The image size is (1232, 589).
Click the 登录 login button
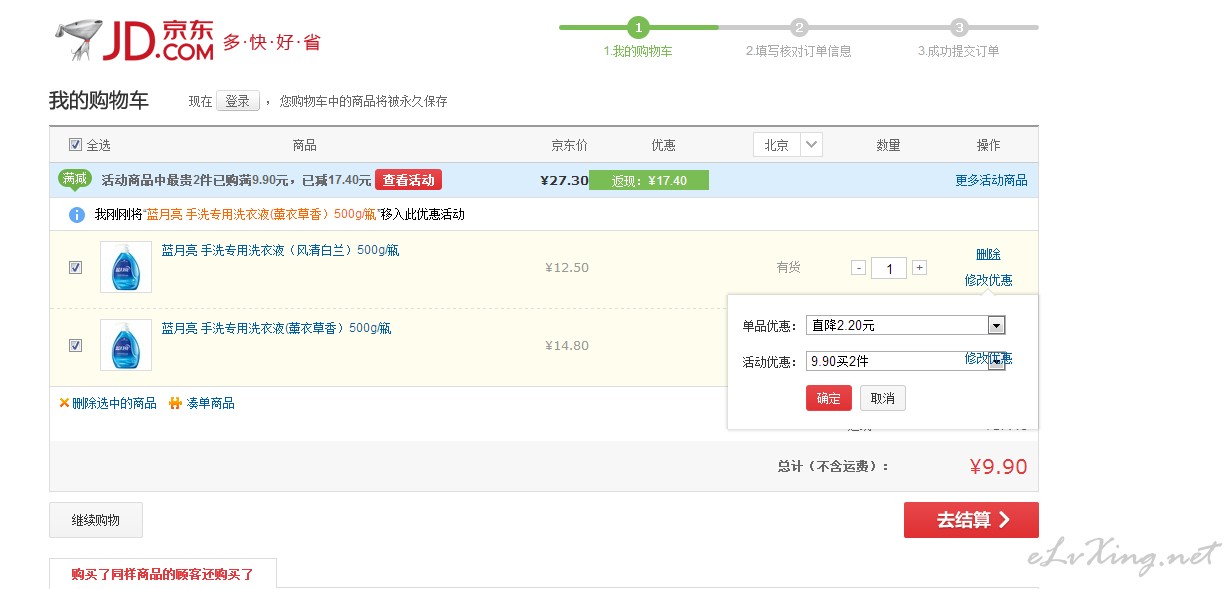point(238,101)
